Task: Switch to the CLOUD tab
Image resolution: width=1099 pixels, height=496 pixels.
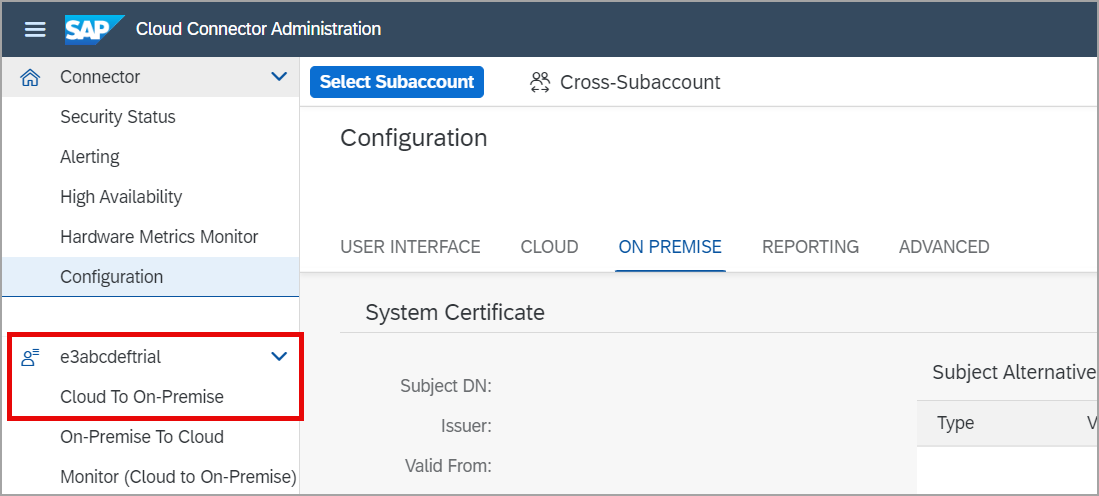Action: (x=550, y=247)
